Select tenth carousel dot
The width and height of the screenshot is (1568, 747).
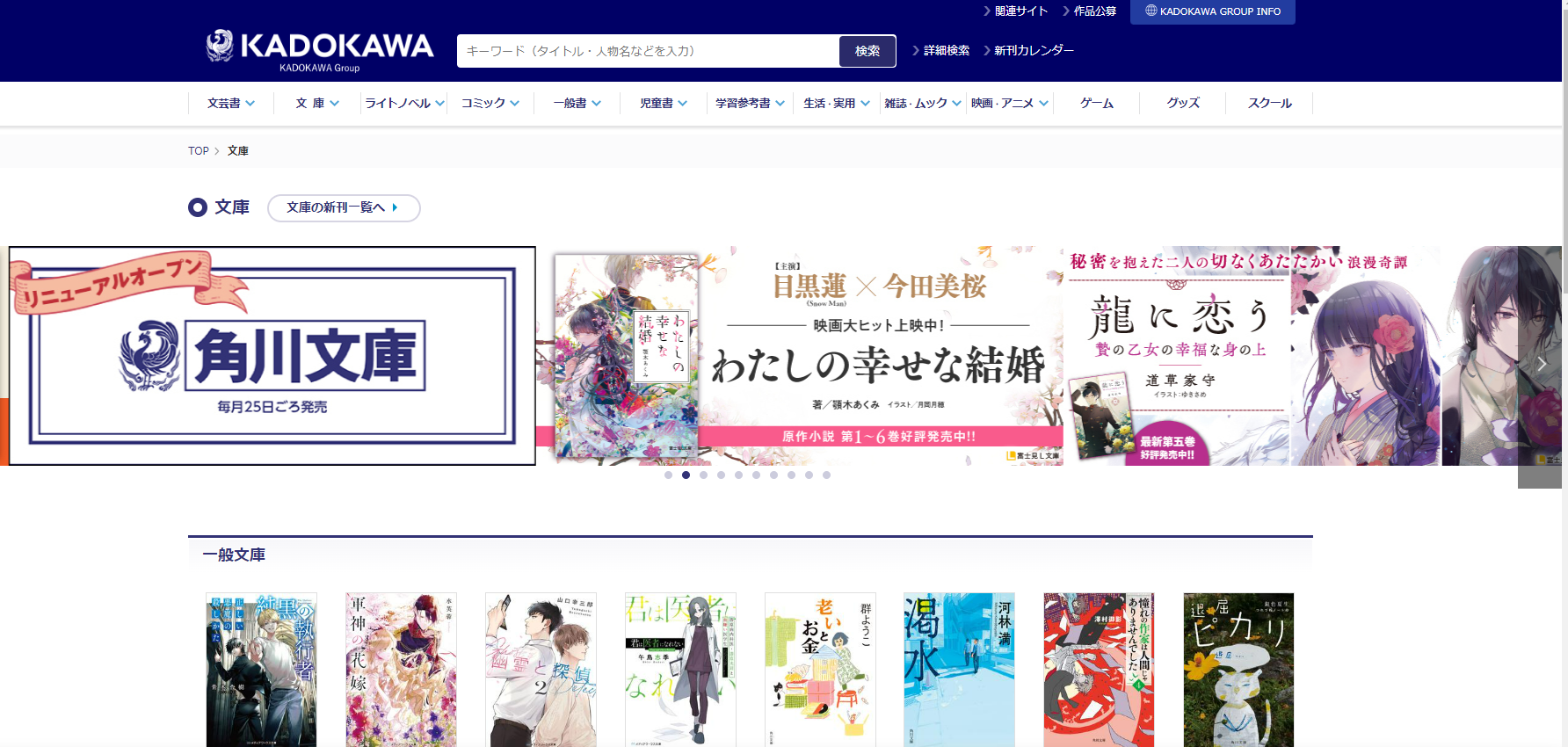pos(827,475)
